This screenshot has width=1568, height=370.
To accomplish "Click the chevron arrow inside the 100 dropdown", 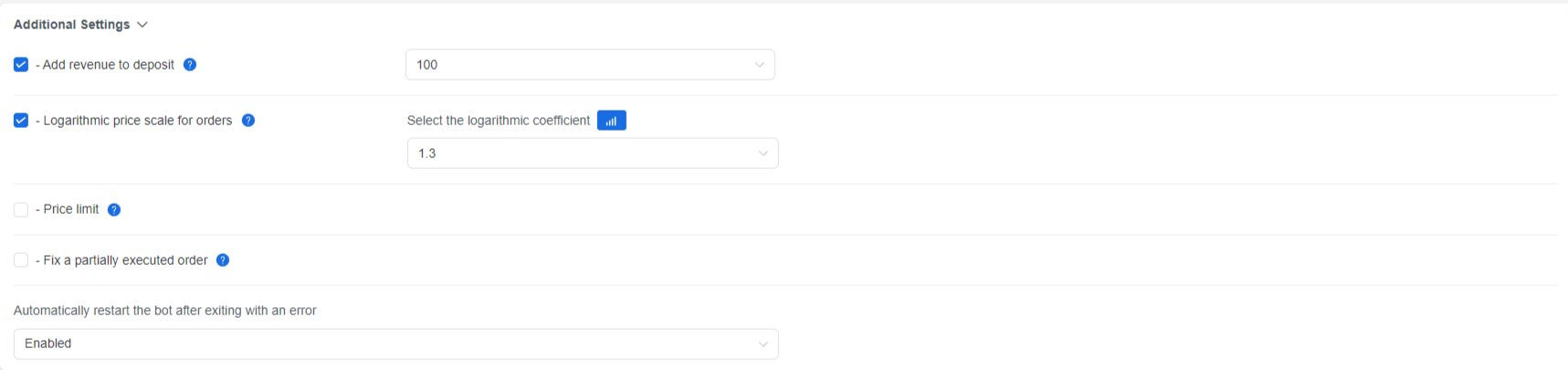I will (x=759, y=65).
